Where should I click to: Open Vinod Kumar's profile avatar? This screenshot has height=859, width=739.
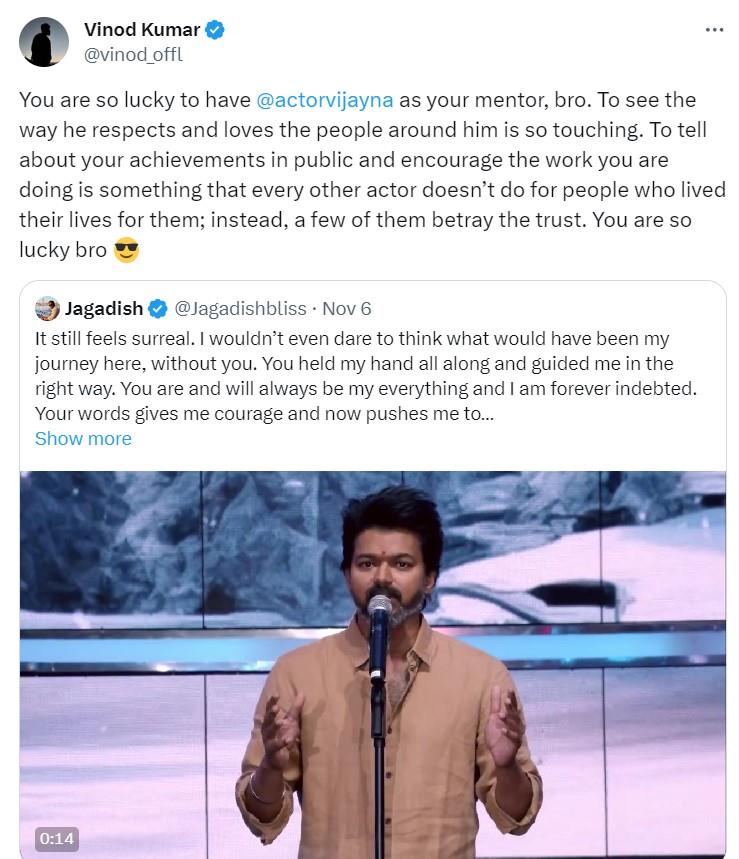pyautogui.click(x=44, y=42)
